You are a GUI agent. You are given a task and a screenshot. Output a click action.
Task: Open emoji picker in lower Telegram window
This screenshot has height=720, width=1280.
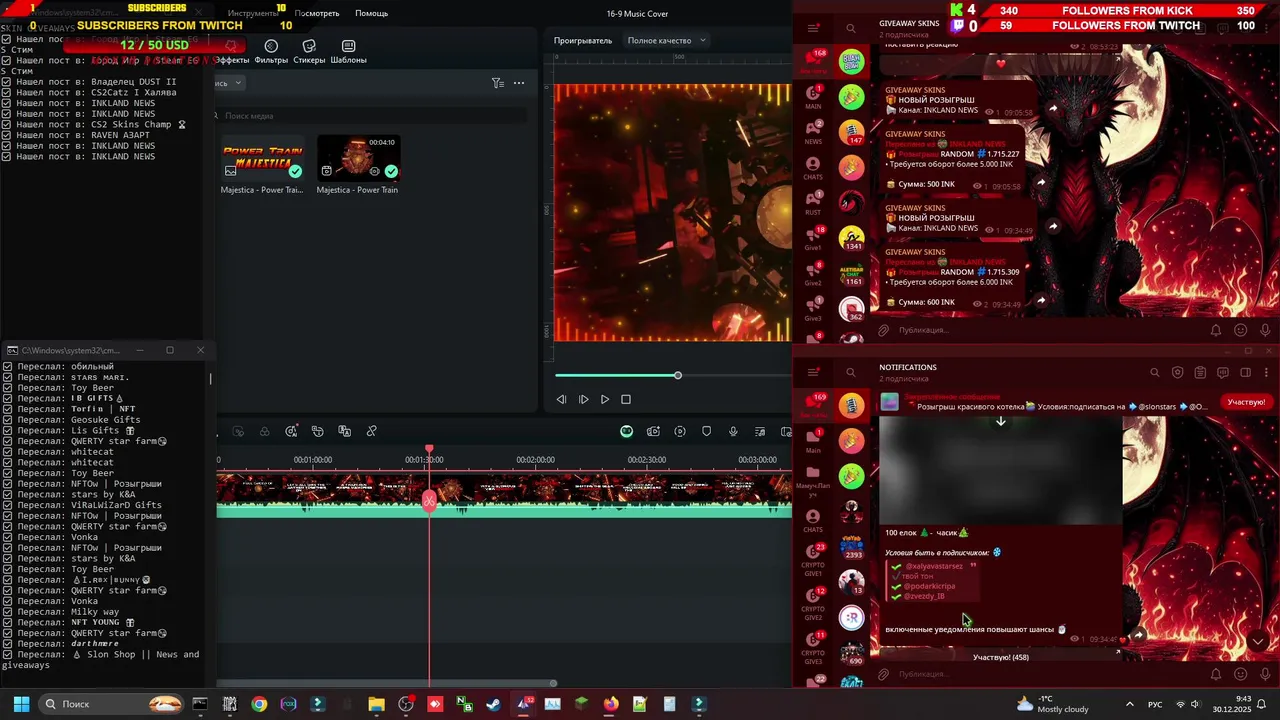pos(1241,674)
